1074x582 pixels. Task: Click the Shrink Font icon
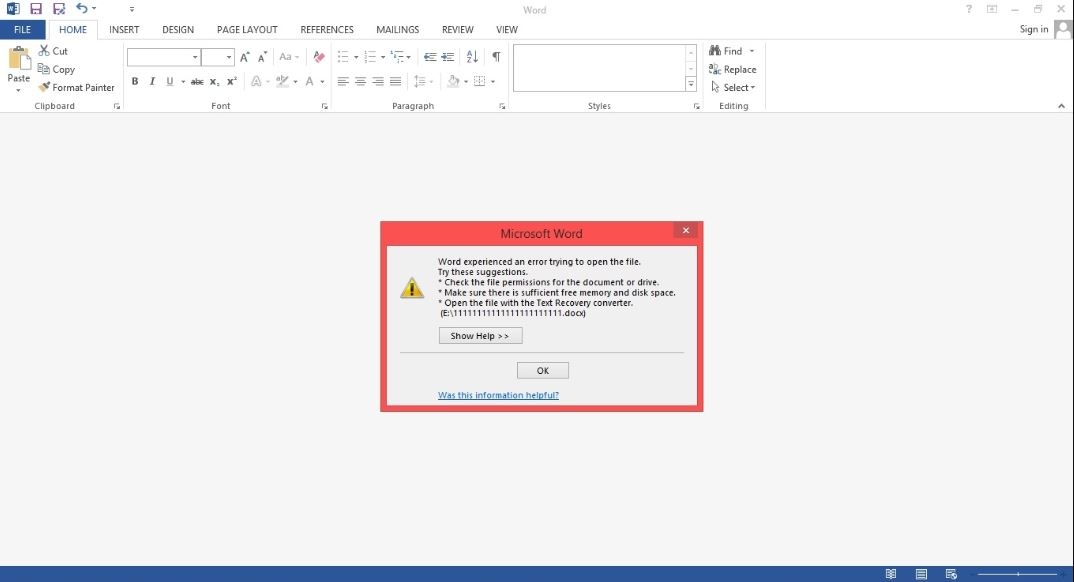262,57
